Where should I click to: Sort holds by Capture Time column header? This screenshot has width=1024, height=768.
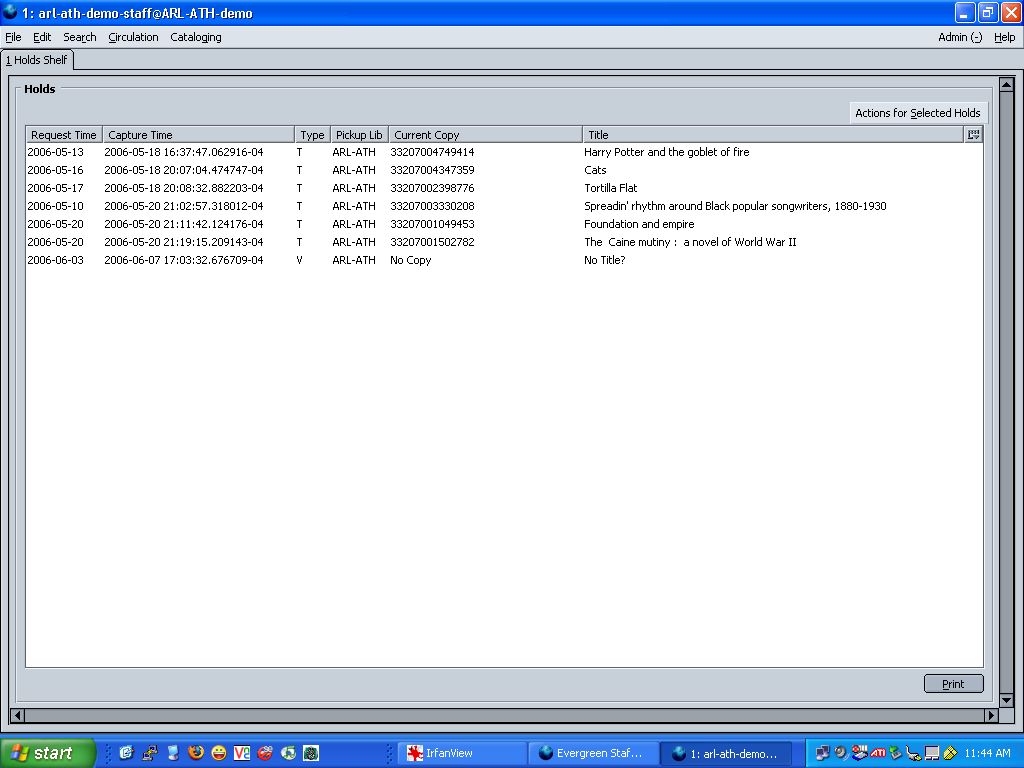tap(198, 135)
